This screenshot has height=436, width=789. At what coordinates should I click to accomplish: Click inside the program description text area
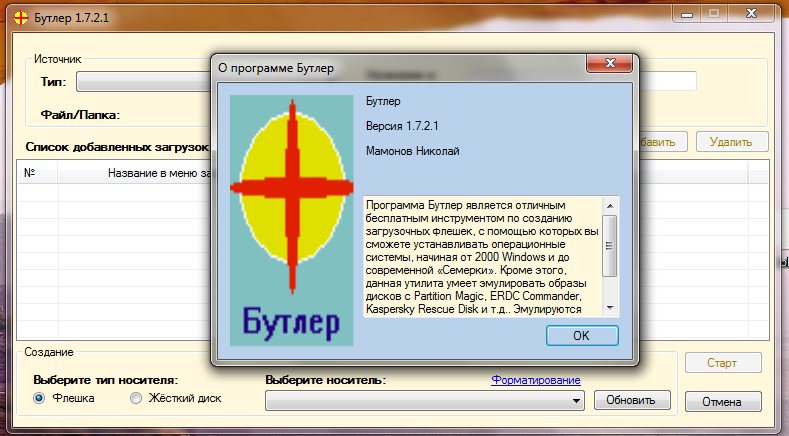(x=482, y=257)
